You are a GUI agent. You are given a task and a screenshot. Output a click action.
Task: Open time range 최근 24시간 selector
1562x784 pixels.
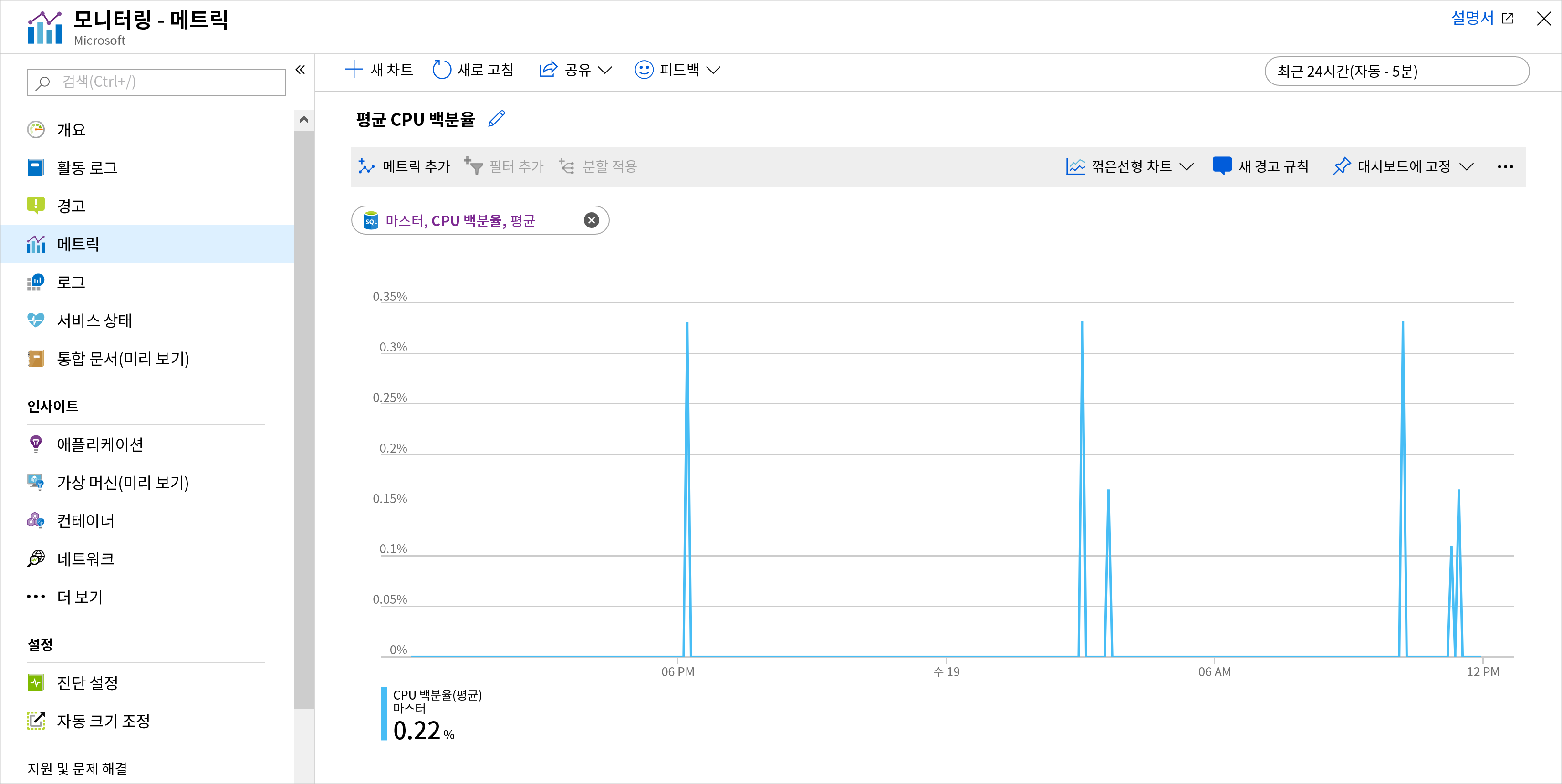point(1396,72)
